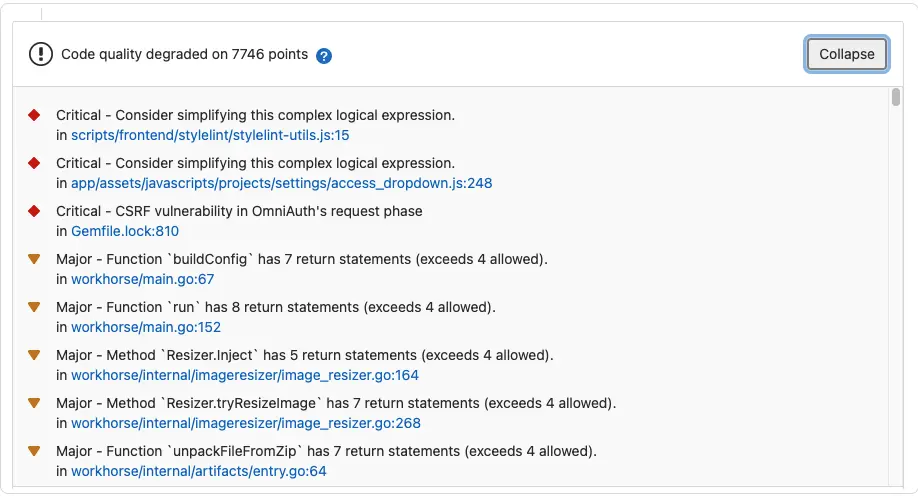Click the major triangle icon for buildConfig issue

(x=34, y=259)
